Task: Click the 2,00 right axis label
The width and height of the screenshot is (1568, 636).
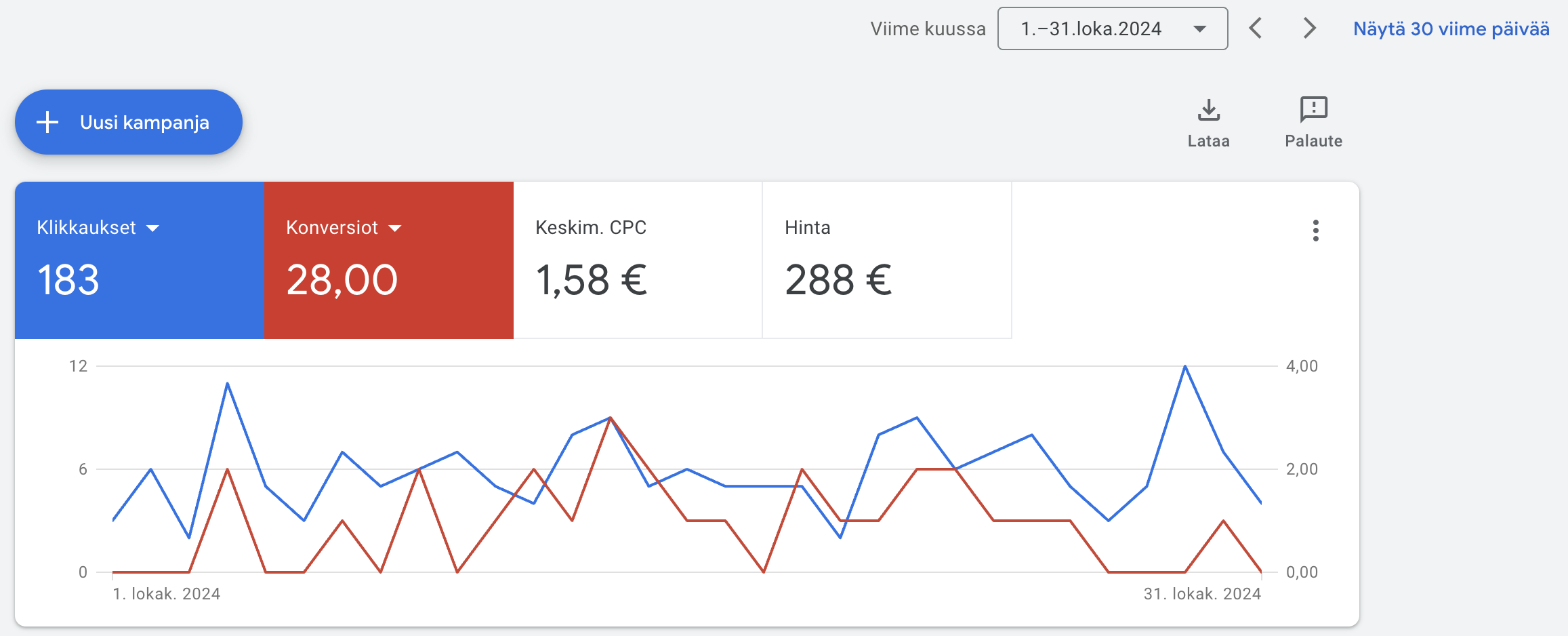Action: click(x=1302, y=469)
